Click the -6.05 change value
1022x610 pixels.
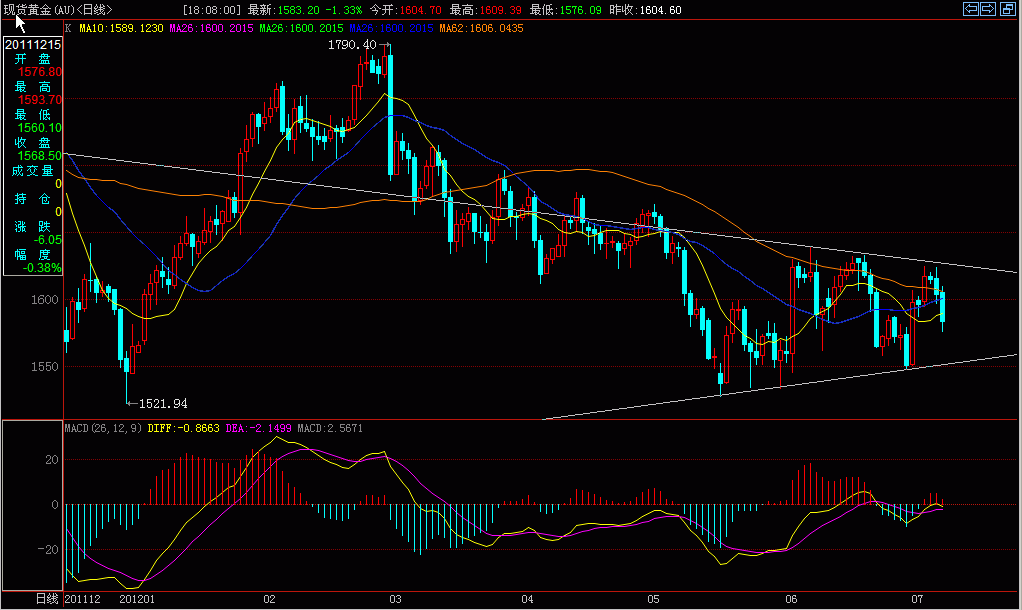[x=48, y=240]
